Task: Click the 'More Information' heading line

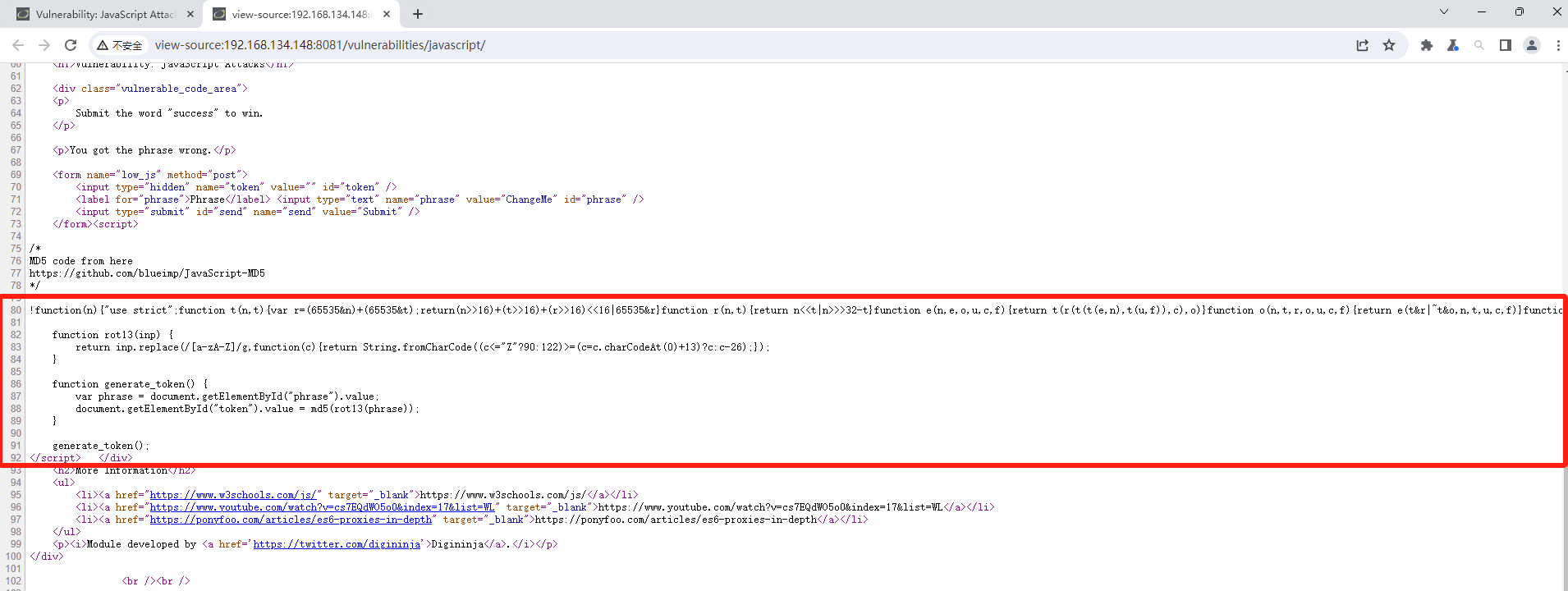Action: tap(125, 470)
